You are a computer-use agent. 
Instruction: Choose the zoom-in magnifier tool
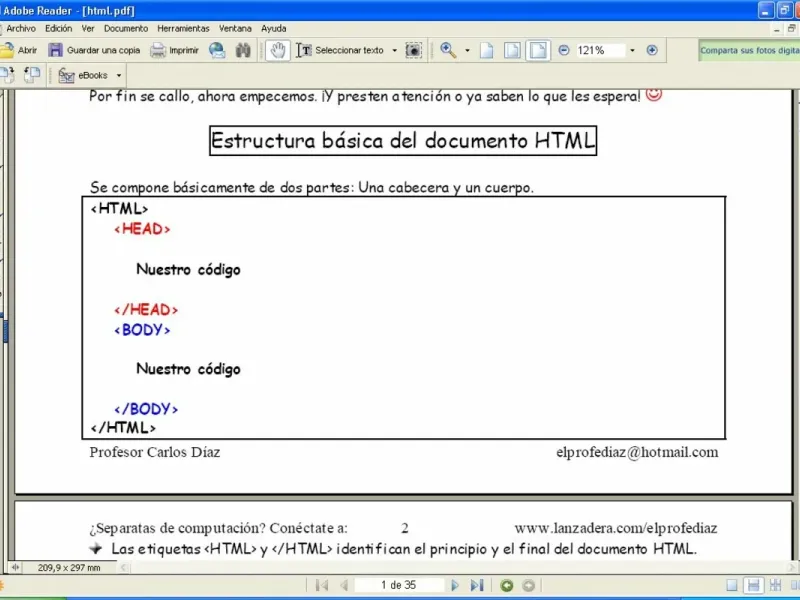click(x=448, y=50)
